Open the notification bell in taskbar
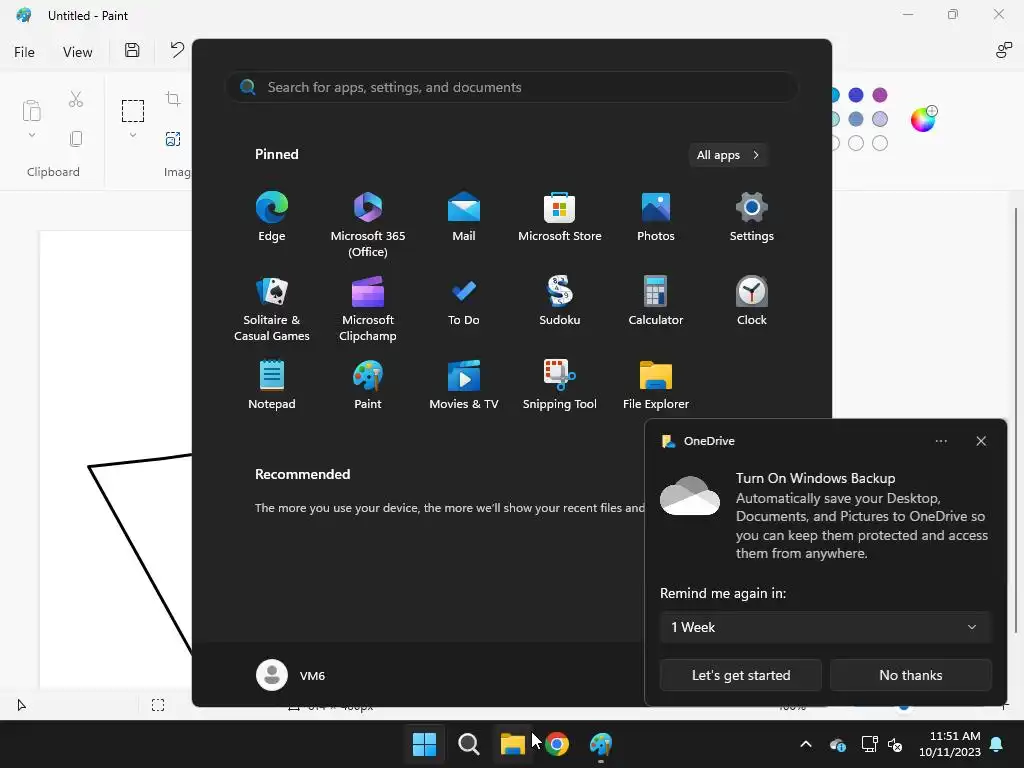 coord(997,744)
